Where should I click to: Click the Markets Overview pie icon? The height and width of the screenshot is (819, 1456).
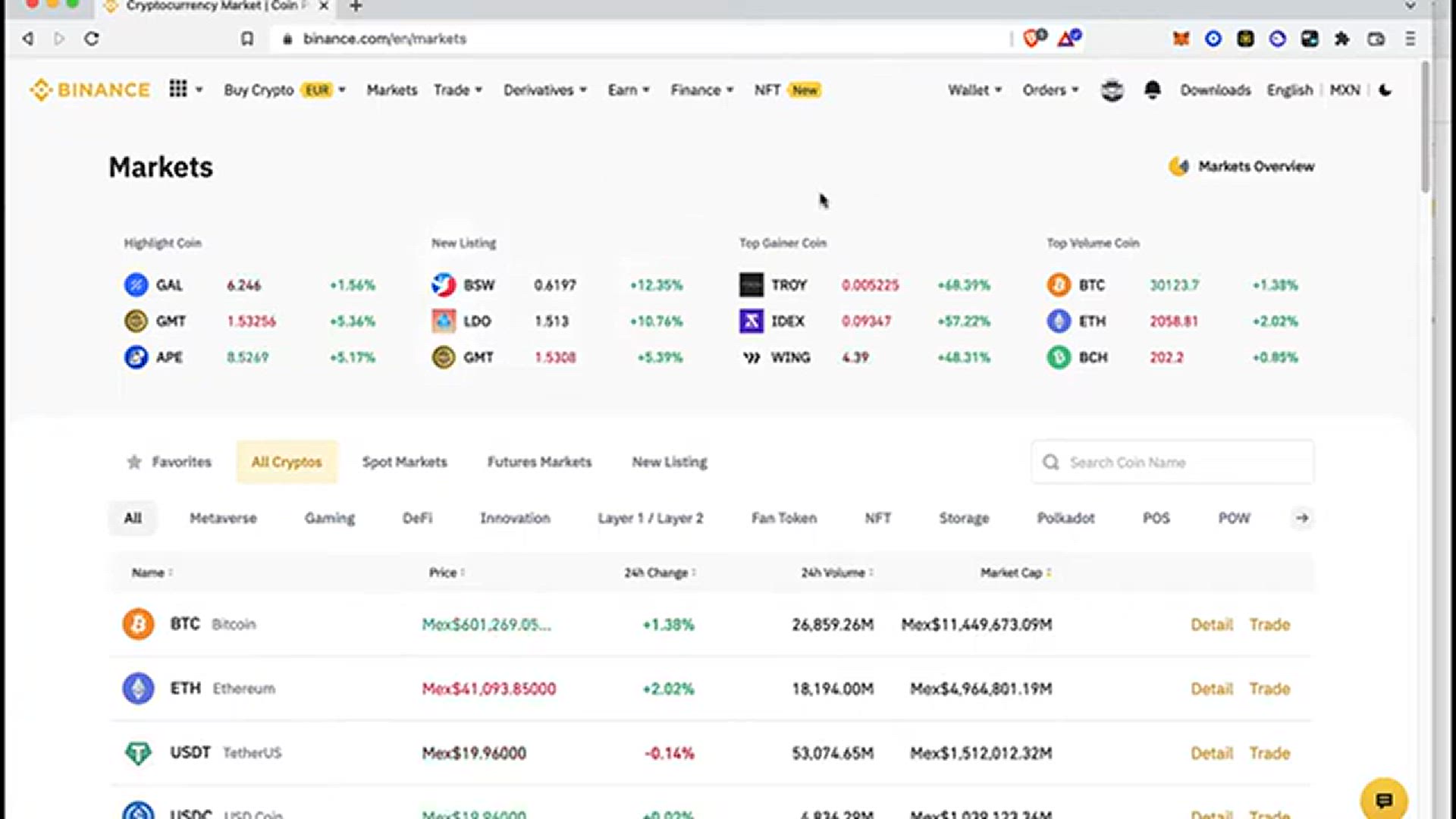coord(1178,166)
